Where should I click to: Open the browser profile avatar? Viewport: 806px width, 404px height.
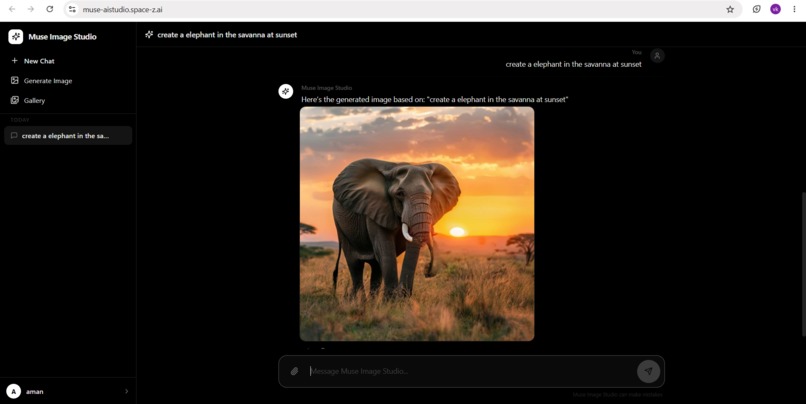(x=775, y=9)
